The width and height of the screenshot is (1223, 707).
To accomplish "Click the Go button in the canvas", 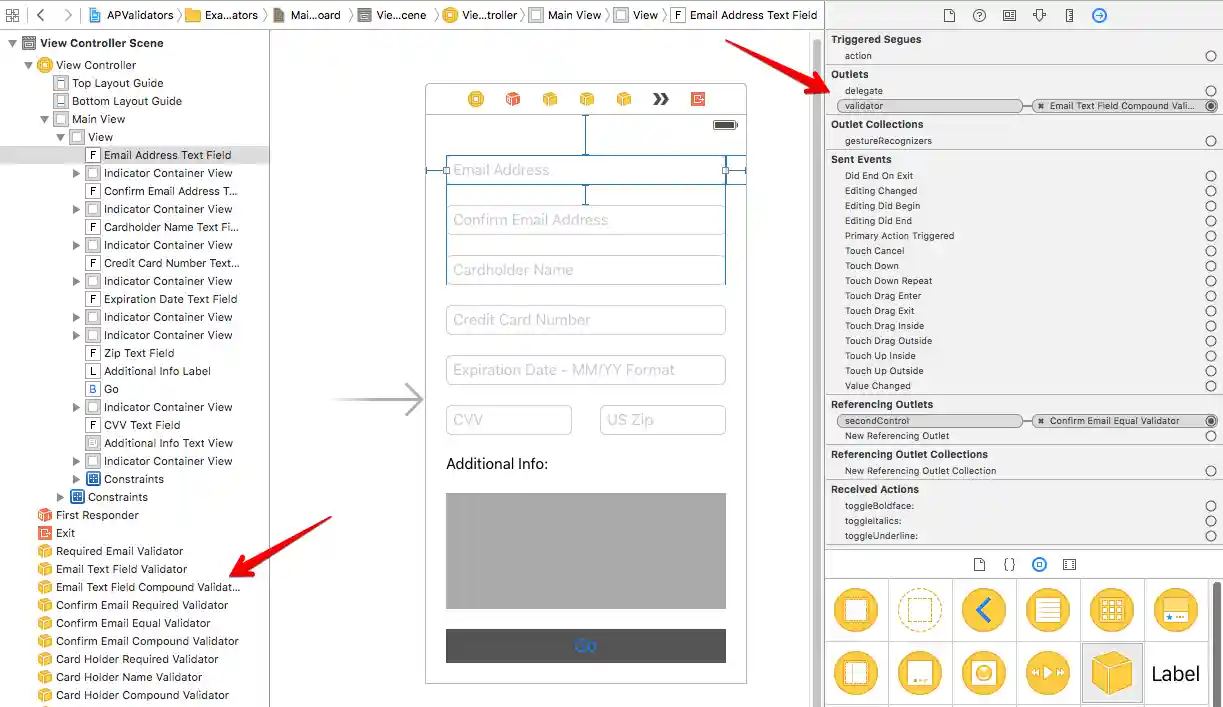I will point(585,646).
